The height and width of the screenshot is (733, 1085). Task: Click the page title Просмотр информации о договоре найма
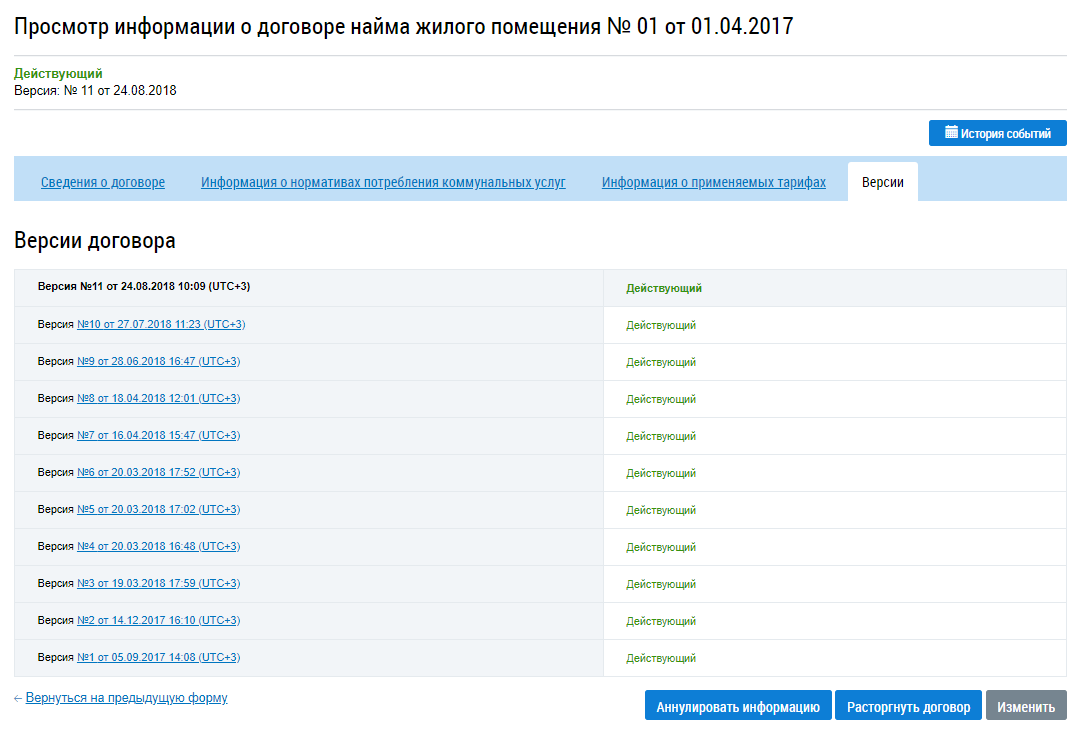pyautogui.click(x=403, y=26)
